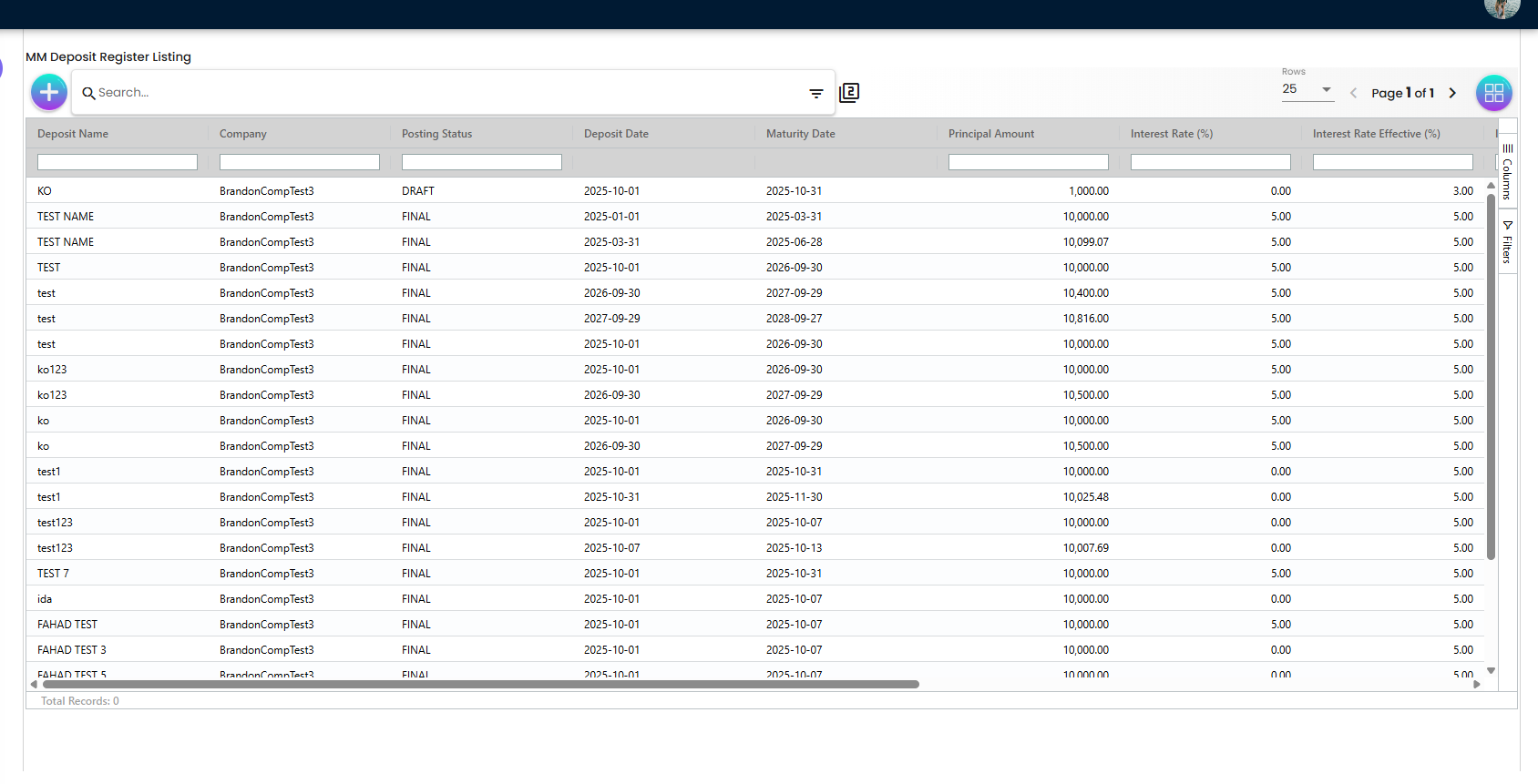
Task: Sort by Maturity Date column header
Action: (x=801, y=134)
